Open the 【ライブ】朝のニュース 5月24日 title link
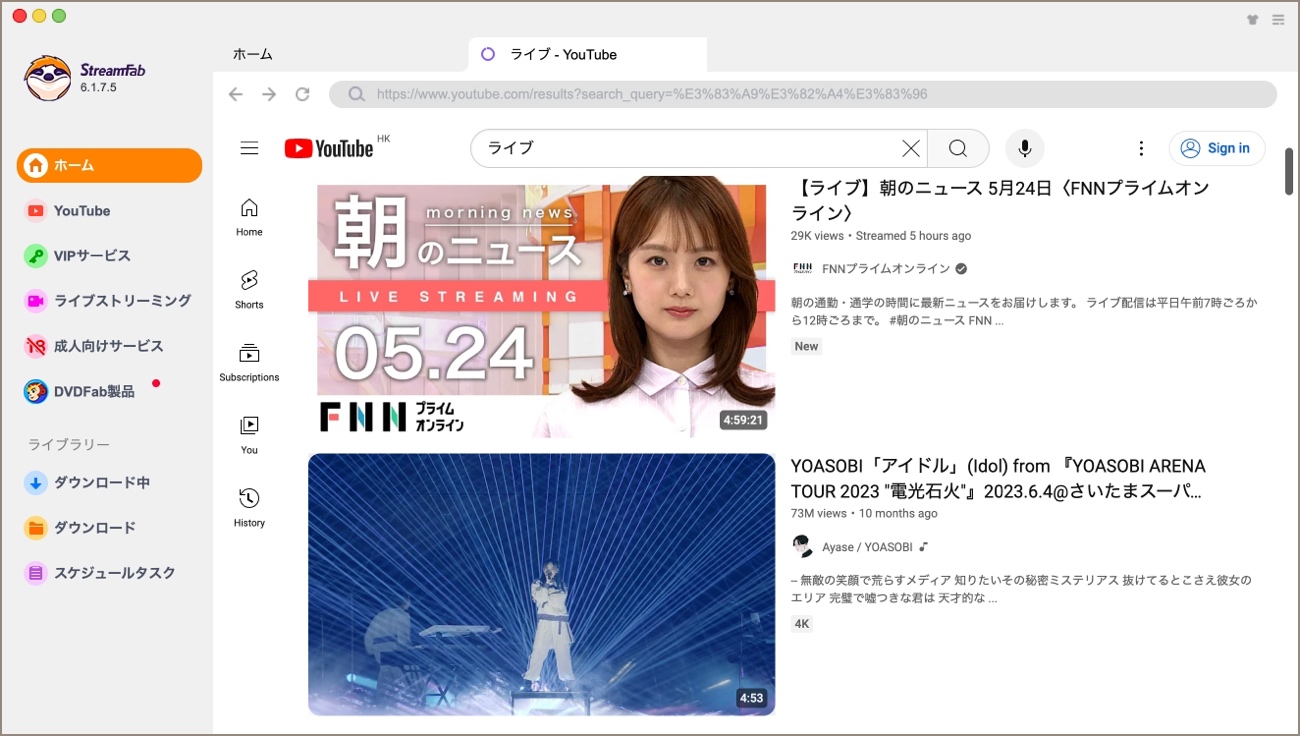Image resolution: width=1300 pixels, height=736 pixels. (1000, 200)
